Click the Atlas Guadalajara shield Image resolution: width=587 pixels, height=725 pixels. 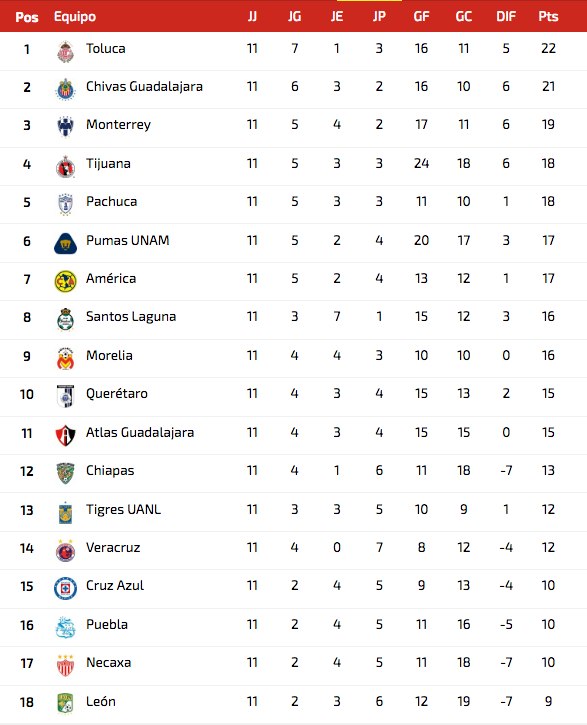click(65, 435)
